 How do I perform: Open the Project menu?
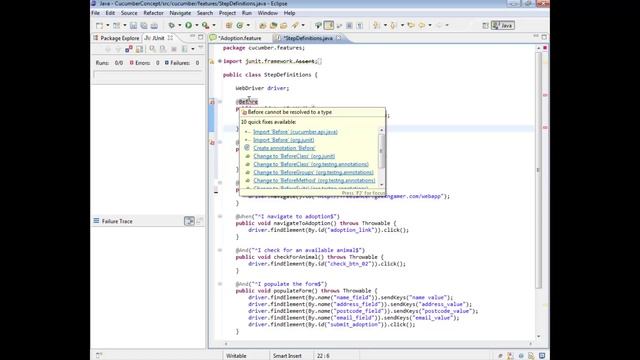pos(227,13)
